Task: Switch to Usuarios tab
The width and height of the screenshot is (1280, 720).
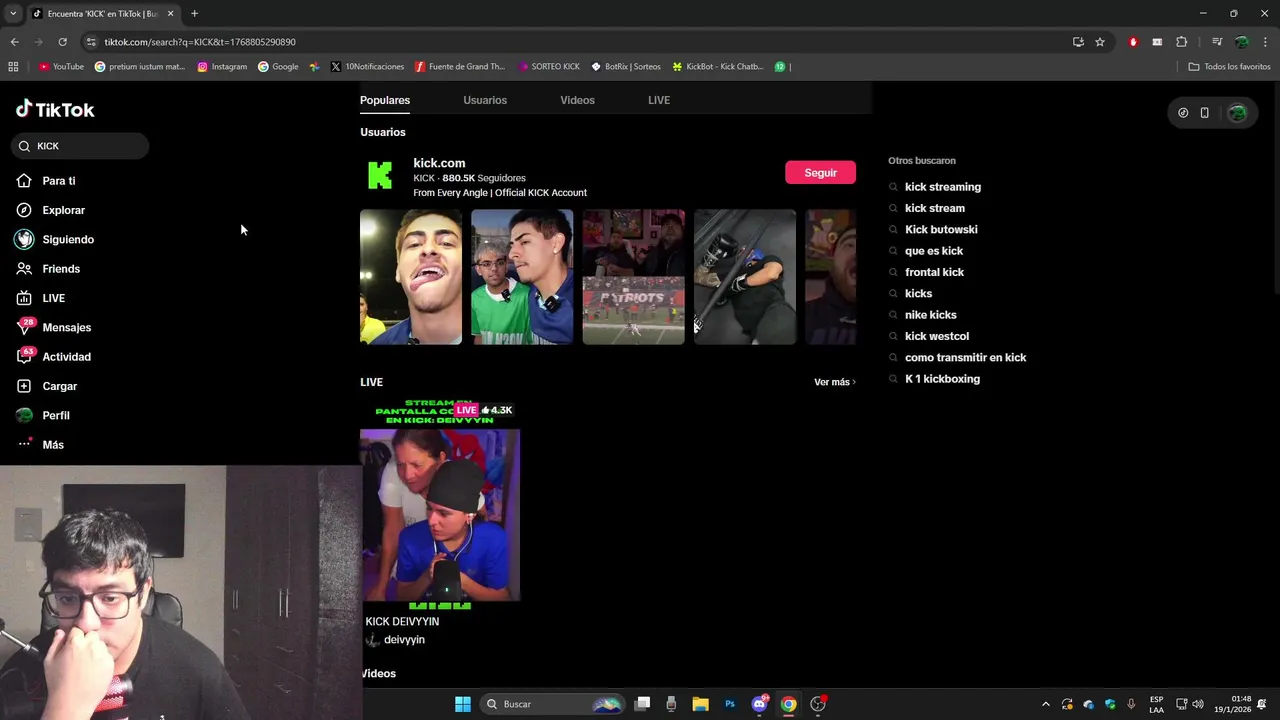Action: (x=485, y=100)
